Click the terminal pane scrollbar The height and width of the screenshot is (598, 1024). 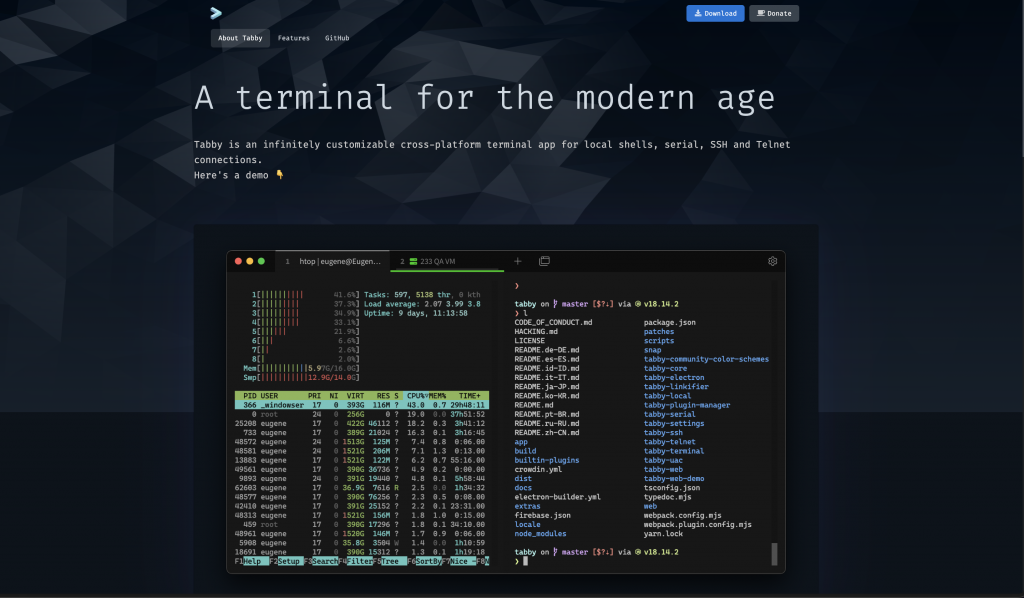coord(774,554)
